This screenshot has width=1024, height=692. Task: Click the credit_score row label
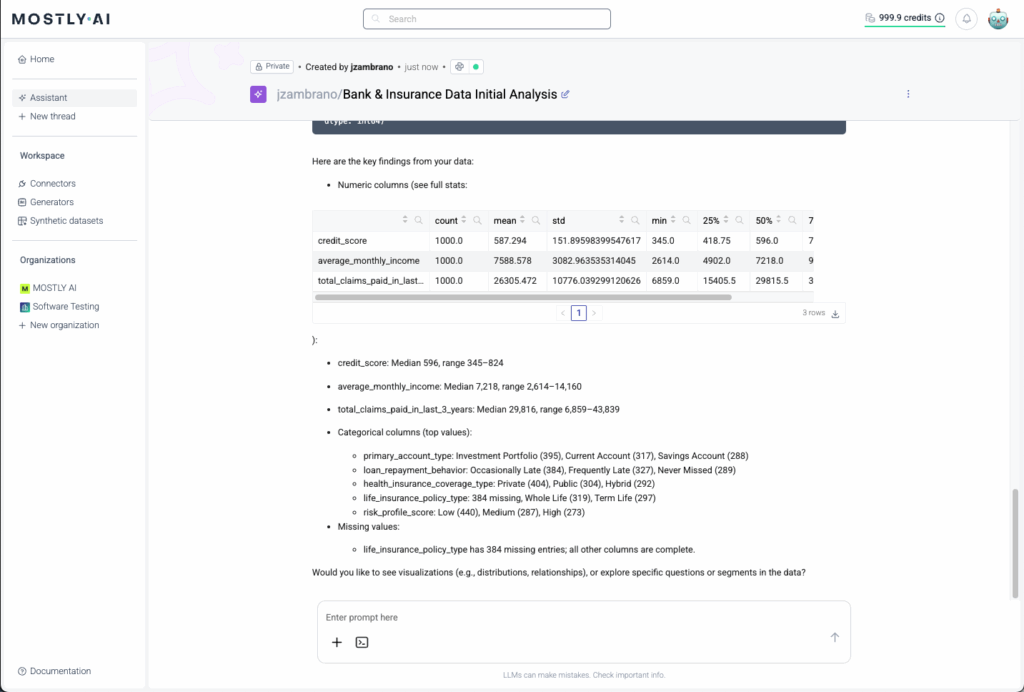pyautogui.click(x=342, y=241)
